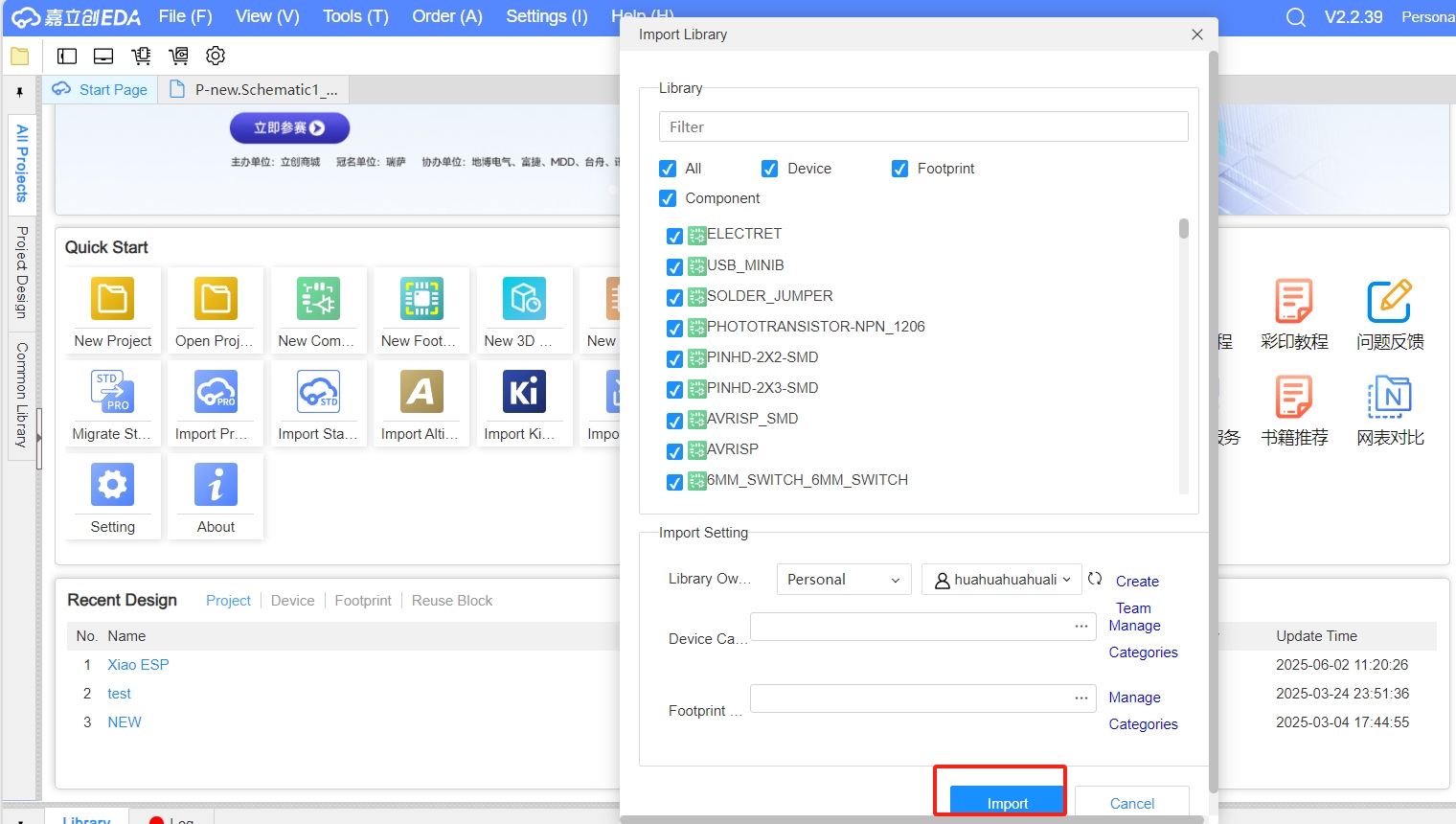The height and width of the screenshot is (824, 1456).
Task: Click the search magnifier icon
Action: point(1296,17)
